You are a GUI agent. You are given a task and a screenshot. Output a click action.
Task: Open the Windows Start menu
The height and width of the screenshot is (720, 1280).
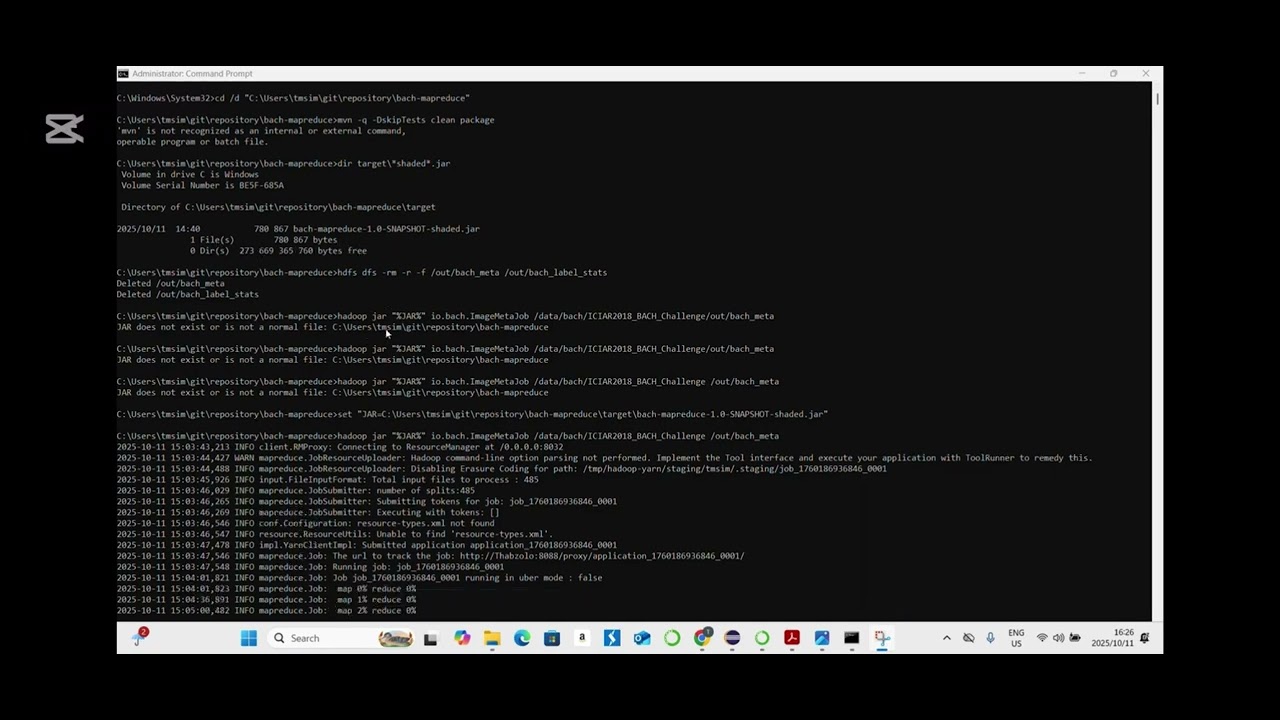pos(249,638)
